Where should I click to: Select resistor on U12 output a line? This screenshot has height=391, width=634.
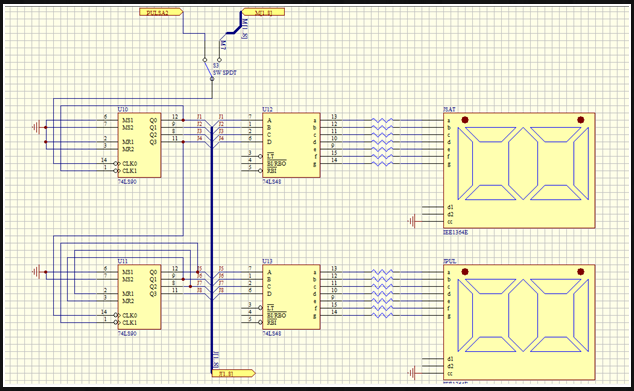382,120
